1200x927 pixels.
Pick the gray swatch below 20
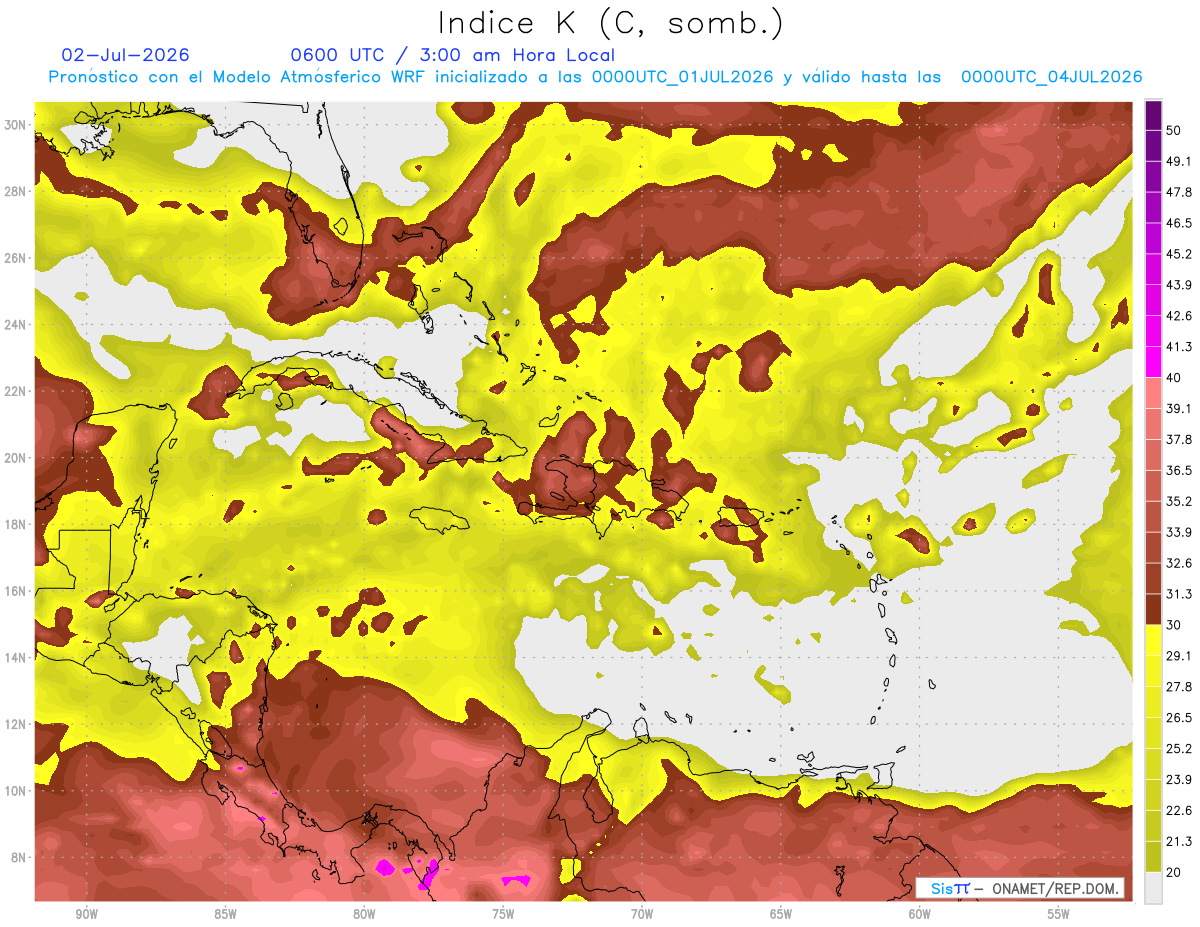[x=1153, y=887]
